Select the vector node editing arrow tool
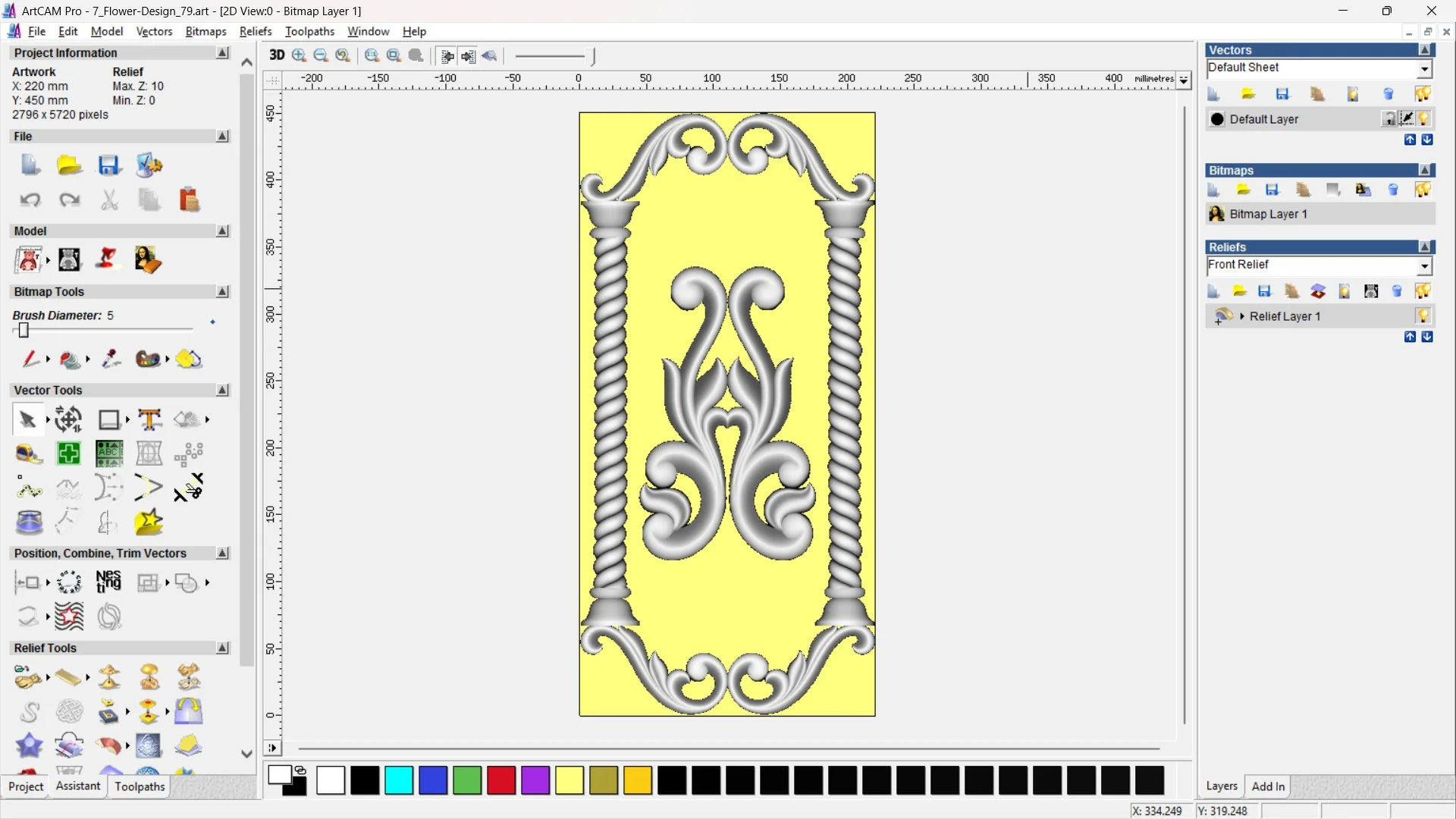 [x=27, y=419]
